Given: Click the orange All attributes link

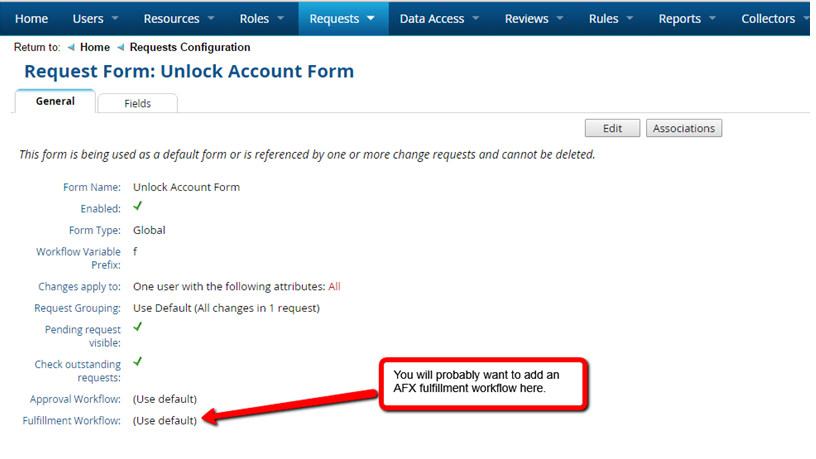Looking at the screenshot, I should (334, 286).
